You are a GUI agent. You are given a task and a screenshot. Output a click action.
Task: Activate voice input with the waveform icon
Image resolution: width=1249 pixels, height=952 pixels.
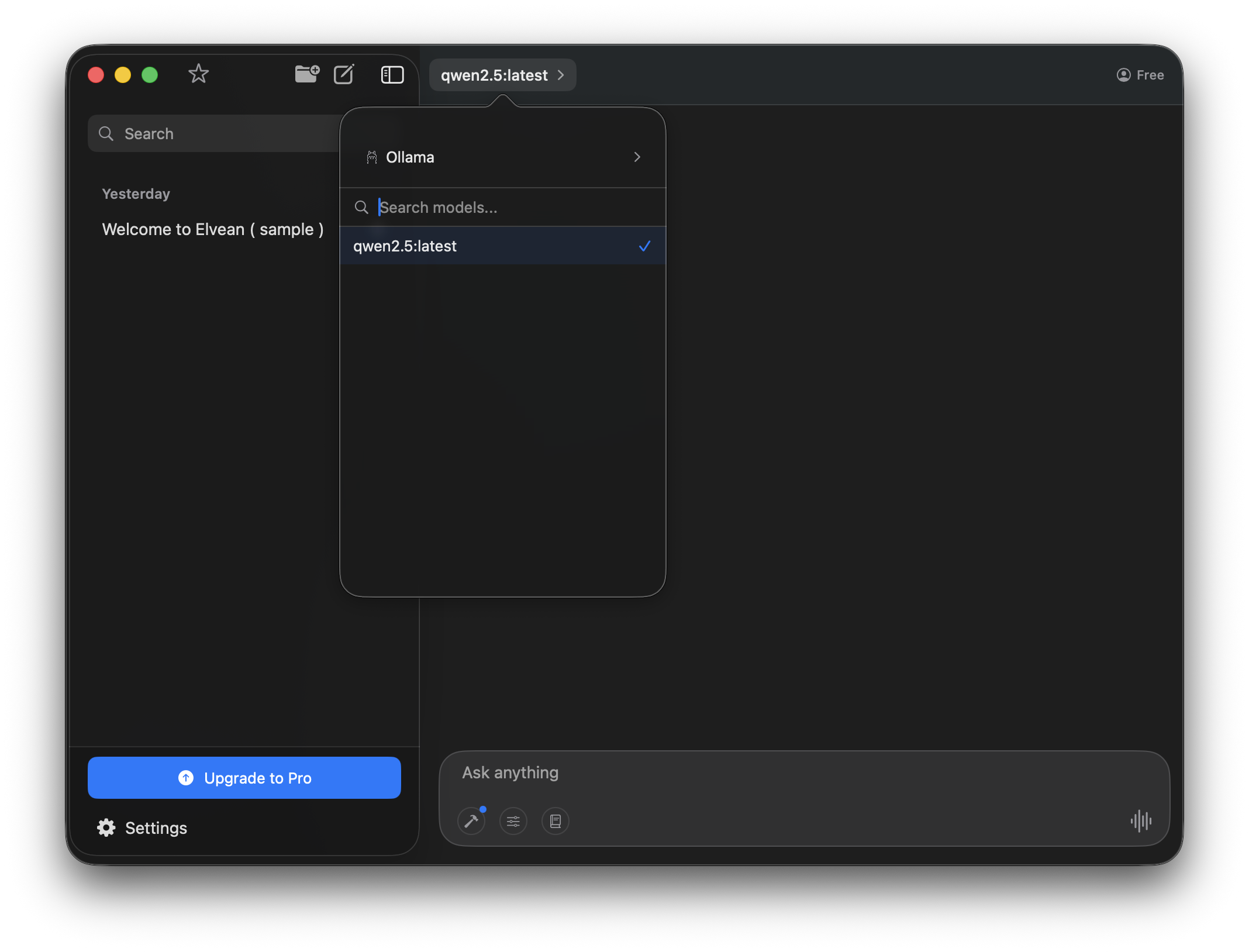1141,821
